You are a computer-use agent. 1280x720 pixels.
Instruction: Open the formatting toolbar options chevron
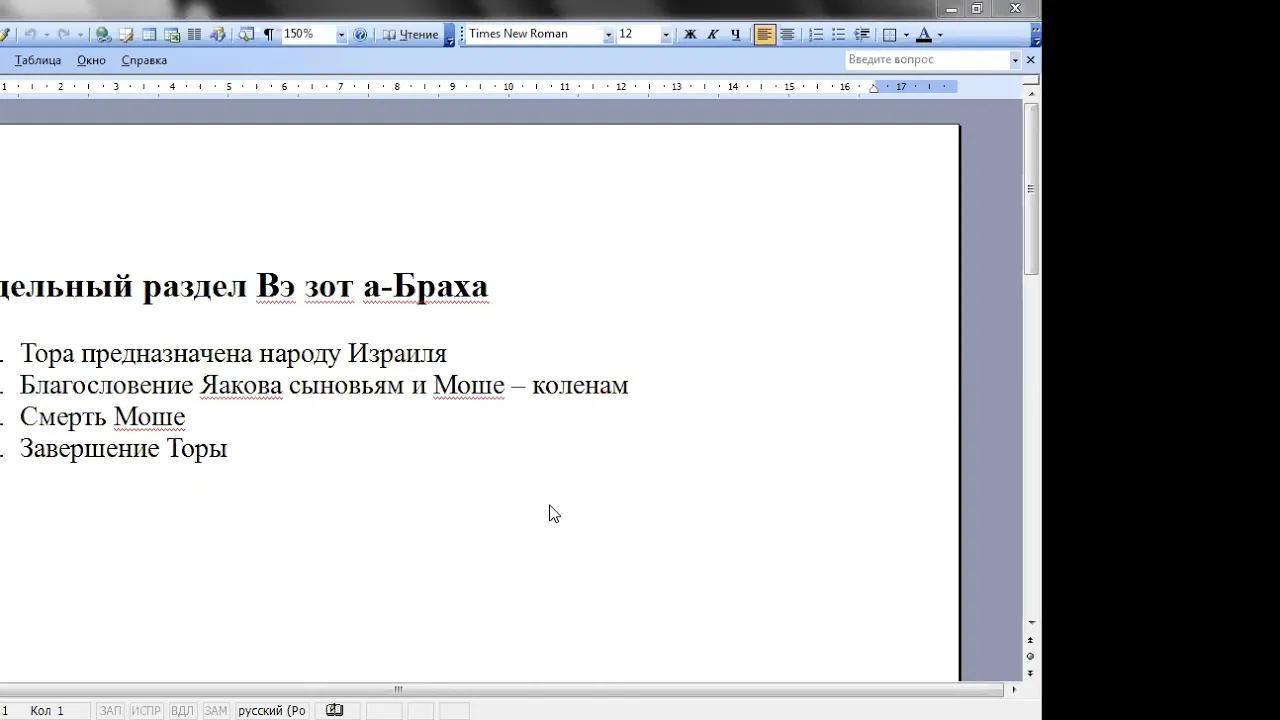(x=1036, y=35)
